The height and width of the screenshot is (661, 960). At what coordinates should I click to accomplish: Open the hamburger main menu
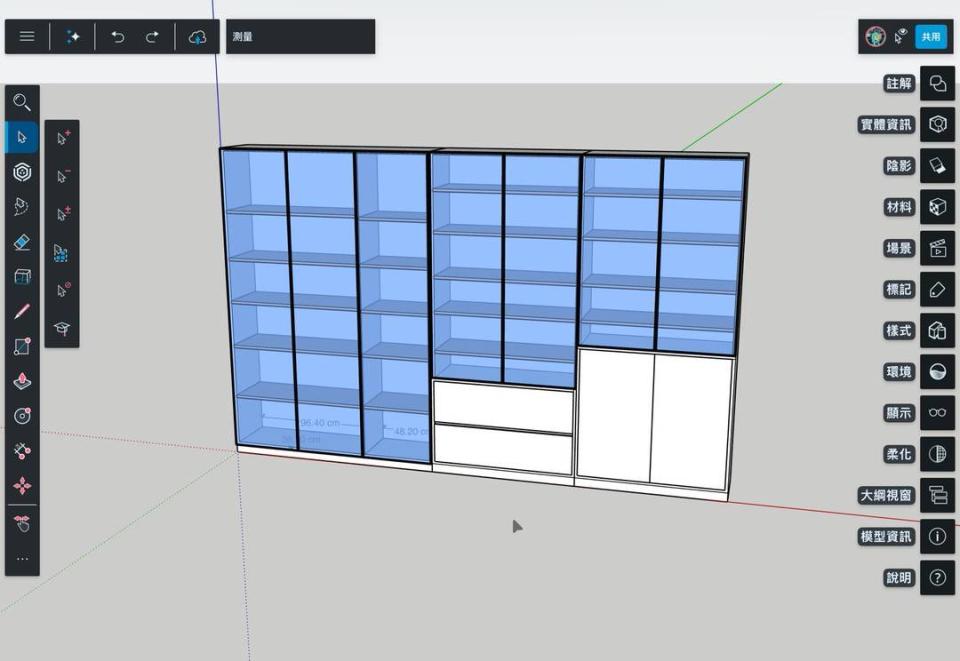27,37
